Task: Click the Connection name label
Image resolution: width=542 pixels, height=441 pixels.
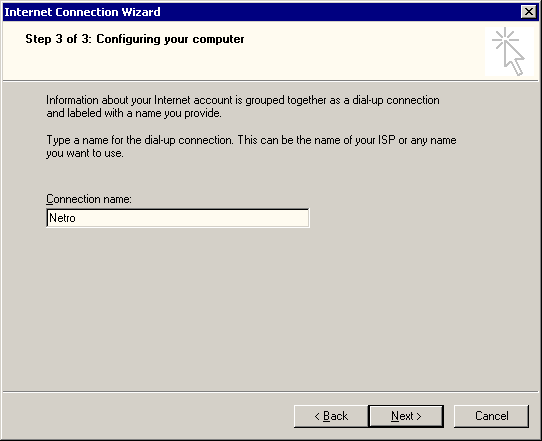Action: (89, 199)
